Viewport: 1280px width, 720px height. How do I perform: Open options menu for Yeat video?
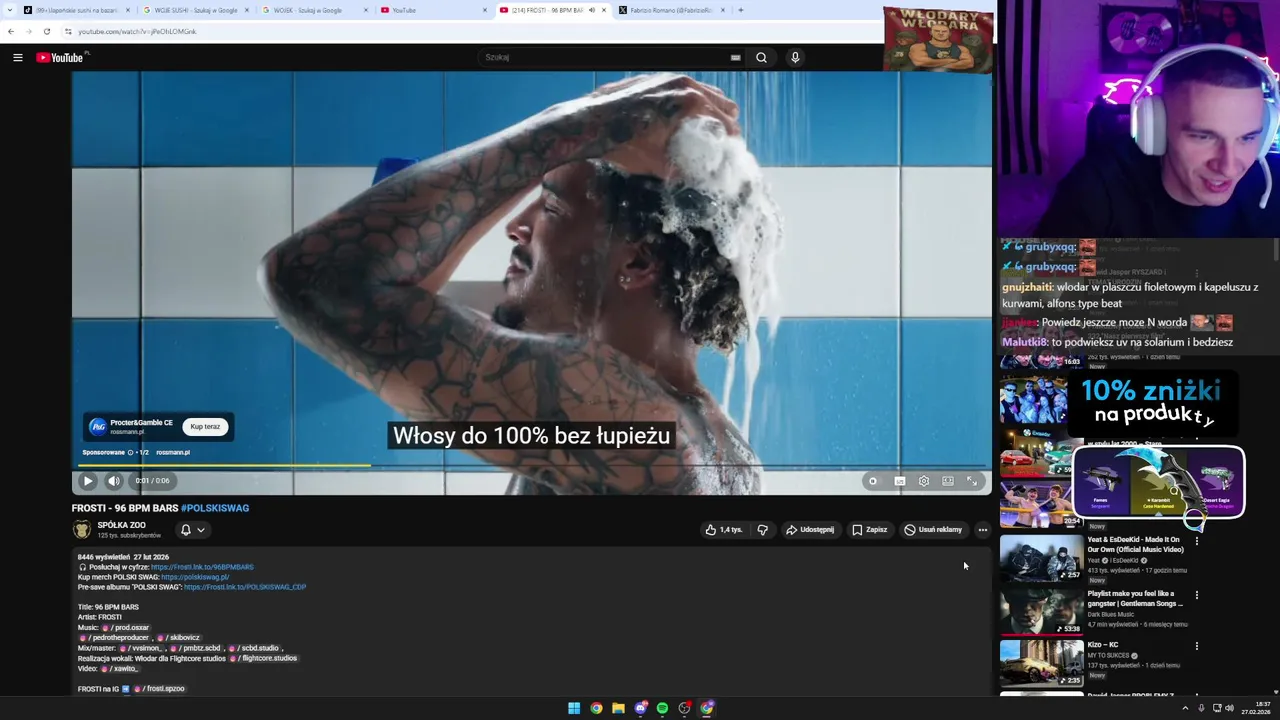click(x=1196, y=541)
